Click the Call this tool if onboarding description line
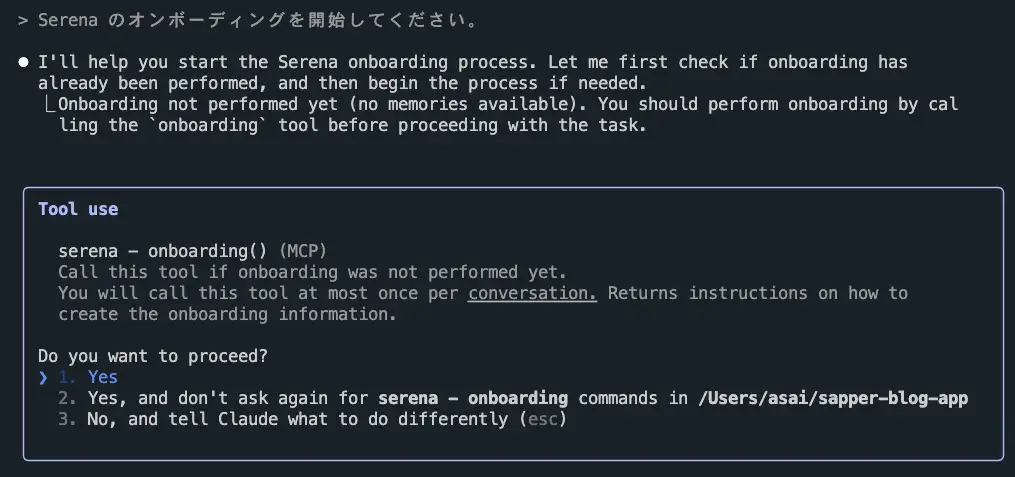This screenshot has width=1015, height=477. coord(313,272)
